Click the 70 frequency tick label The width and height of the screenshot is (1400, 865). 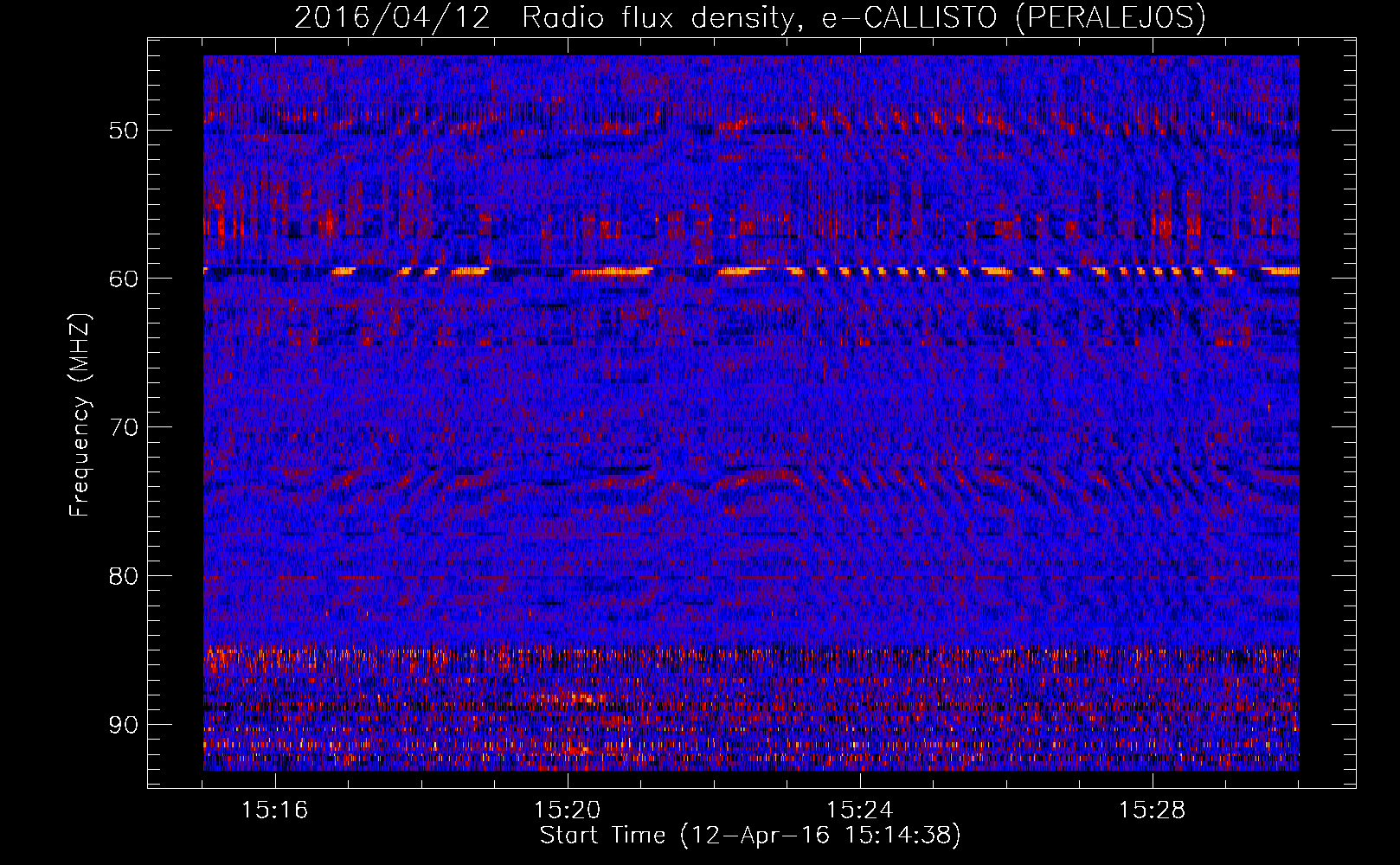[124, 427]
